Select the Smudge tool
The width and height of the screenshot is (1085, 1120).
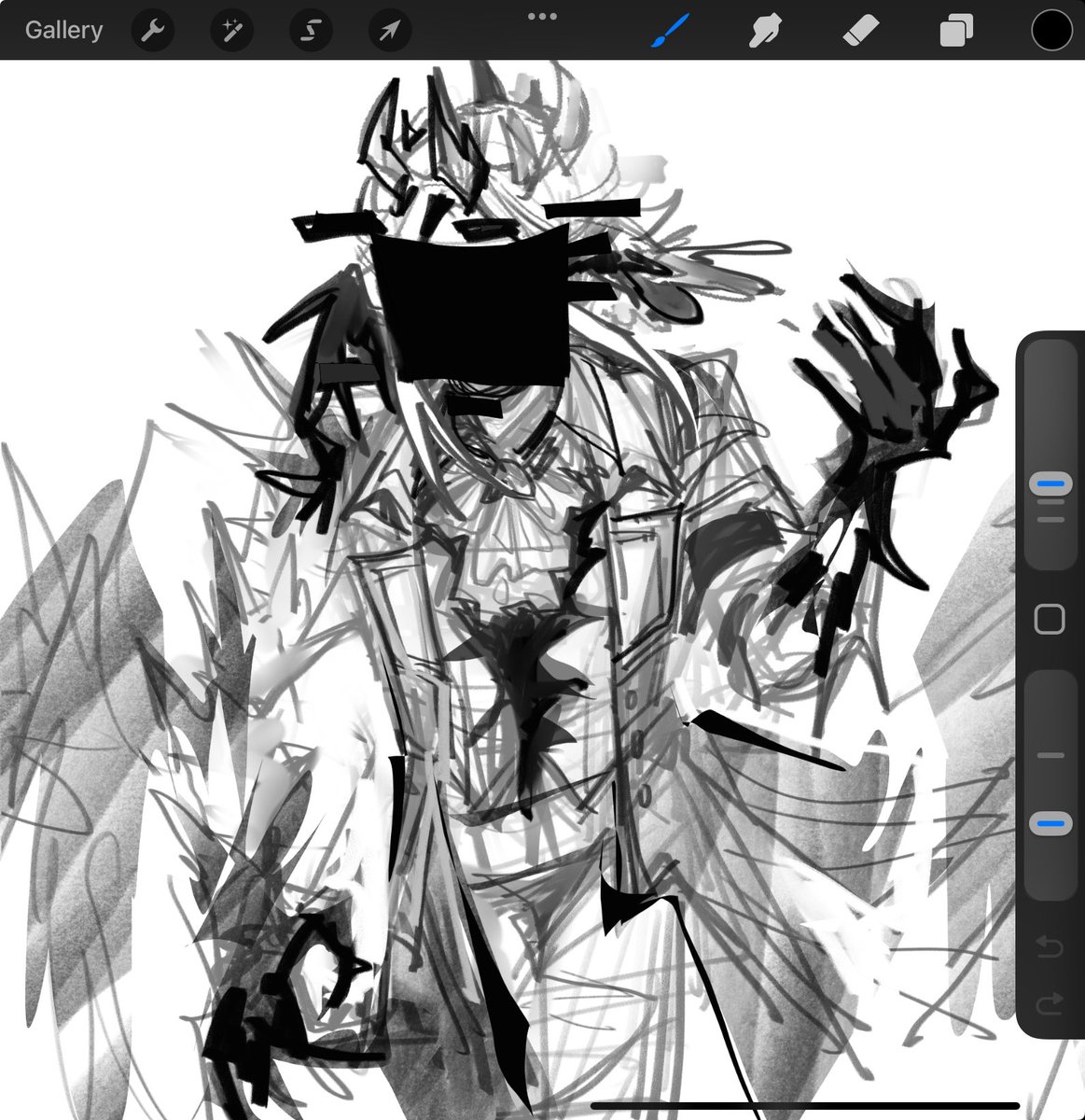tap(765, 31)
